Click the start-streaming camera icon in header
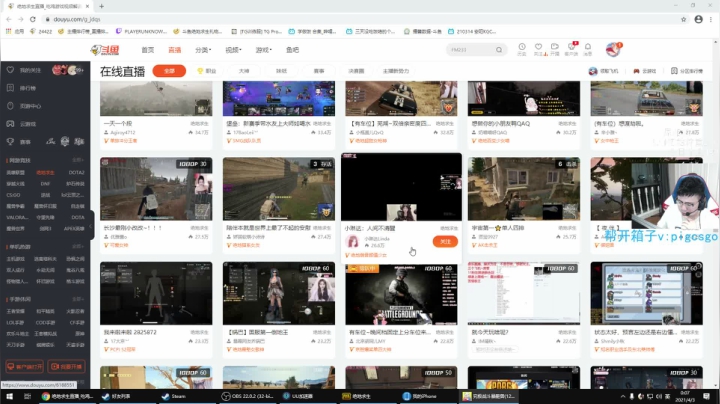The height and width of the screenshot is (404, 720). (x=555, y=49)
